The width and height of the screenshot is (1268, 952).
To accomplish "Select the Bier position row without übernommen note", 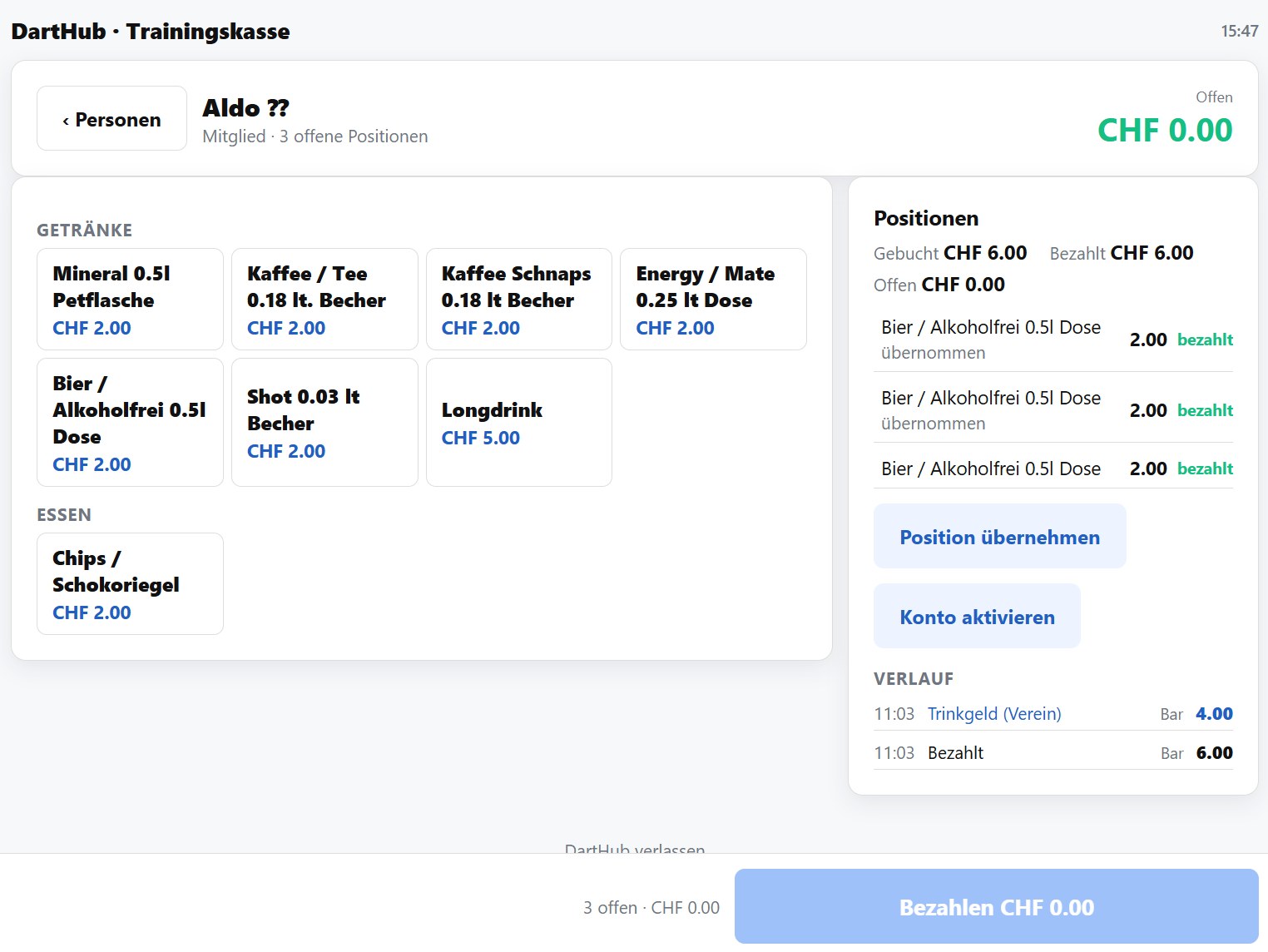I will [x=1053, y=469].
